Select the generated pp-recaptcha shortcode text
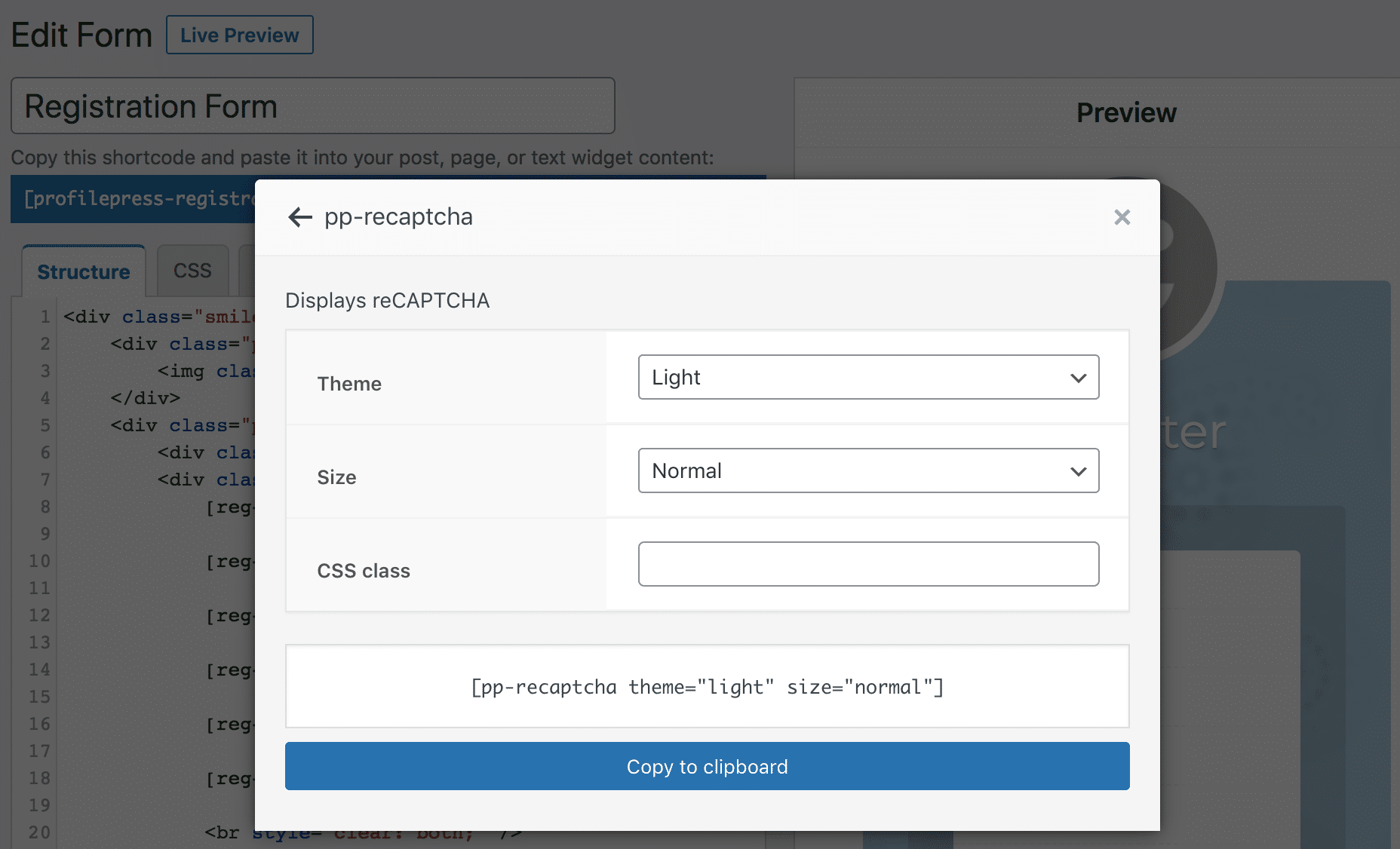Image resolution: width=1400 pixels, height=849 pixels. 707,687
